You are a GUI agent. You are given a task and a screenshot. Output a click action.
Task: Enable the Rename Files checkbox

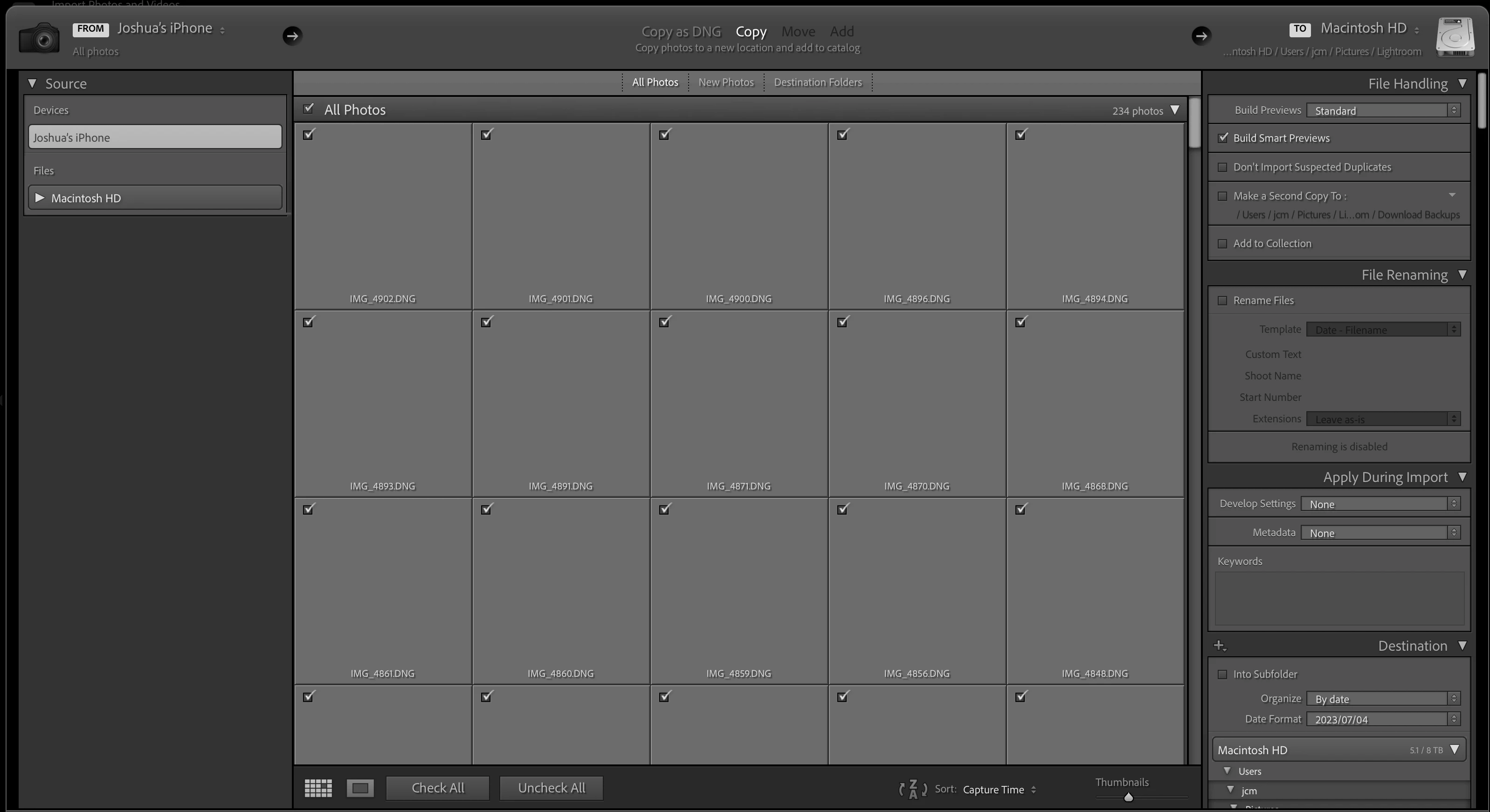1223,301
